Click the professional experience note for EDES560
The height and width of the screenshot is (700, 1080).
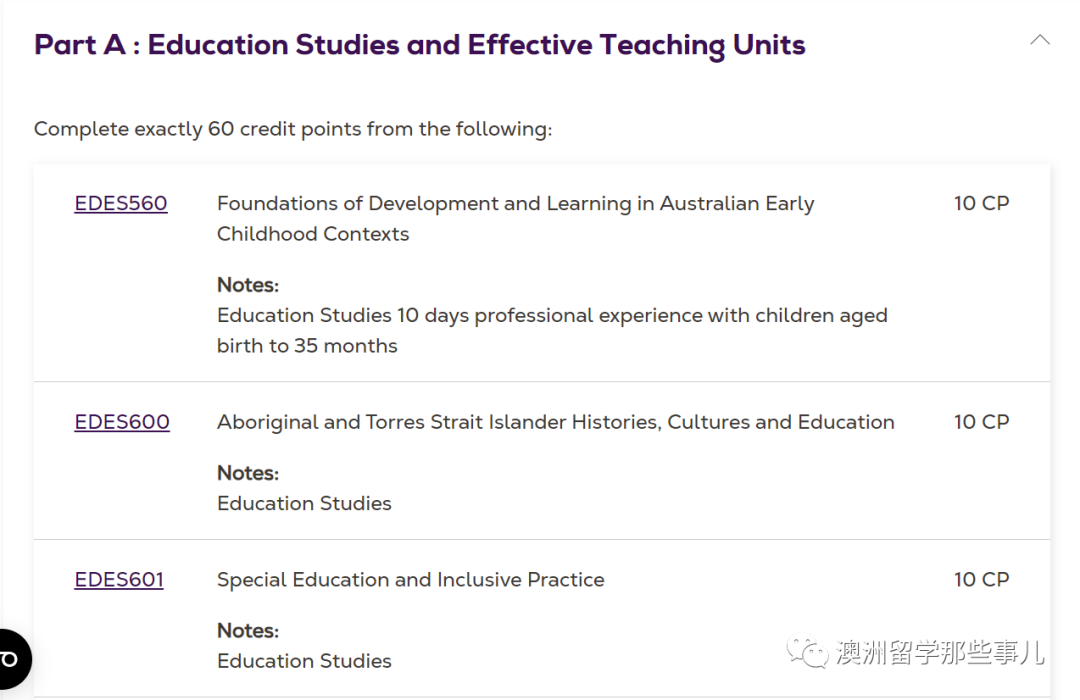pyautogui.click(x=552, y=330)
